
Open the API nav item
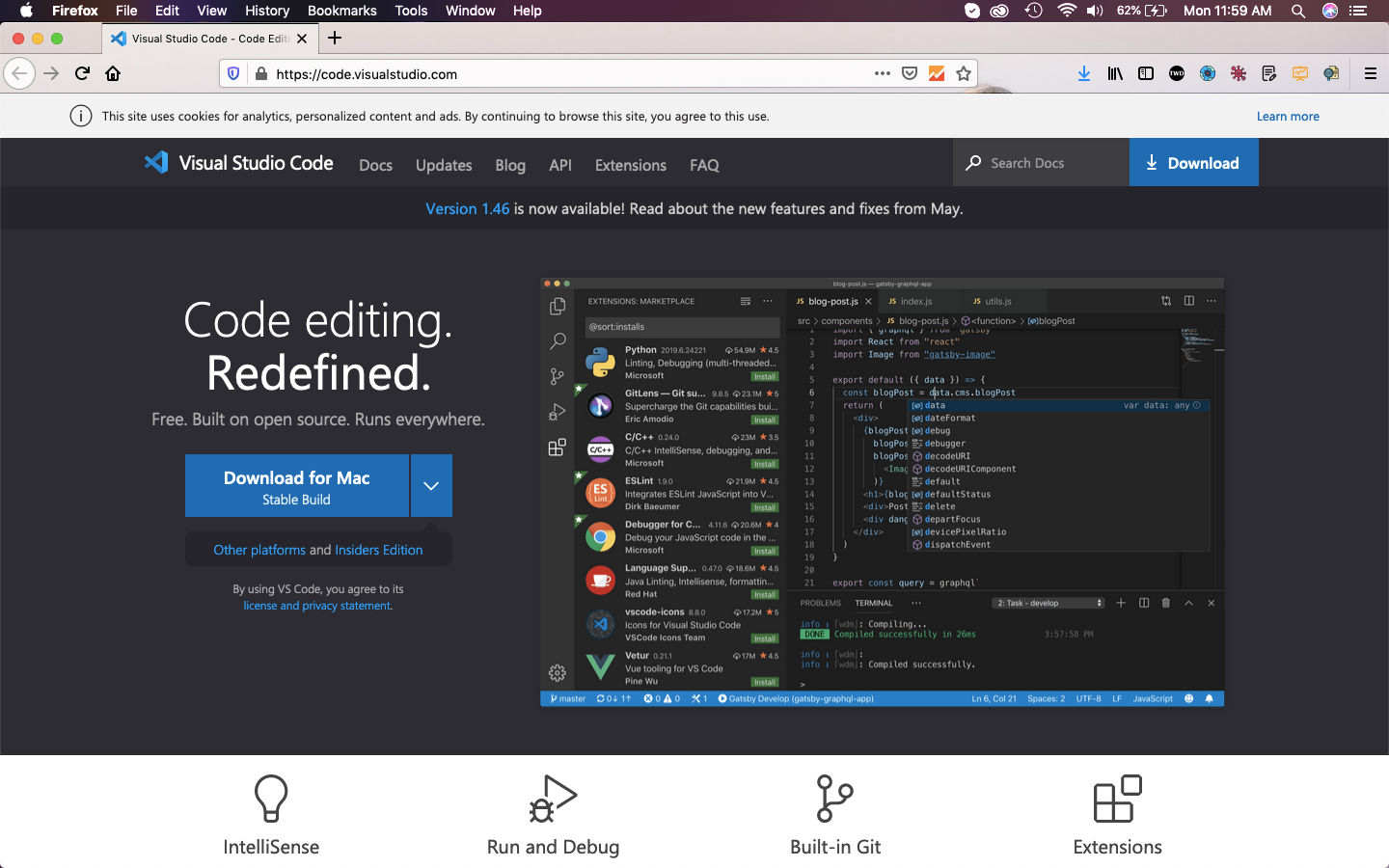(560, 165)
